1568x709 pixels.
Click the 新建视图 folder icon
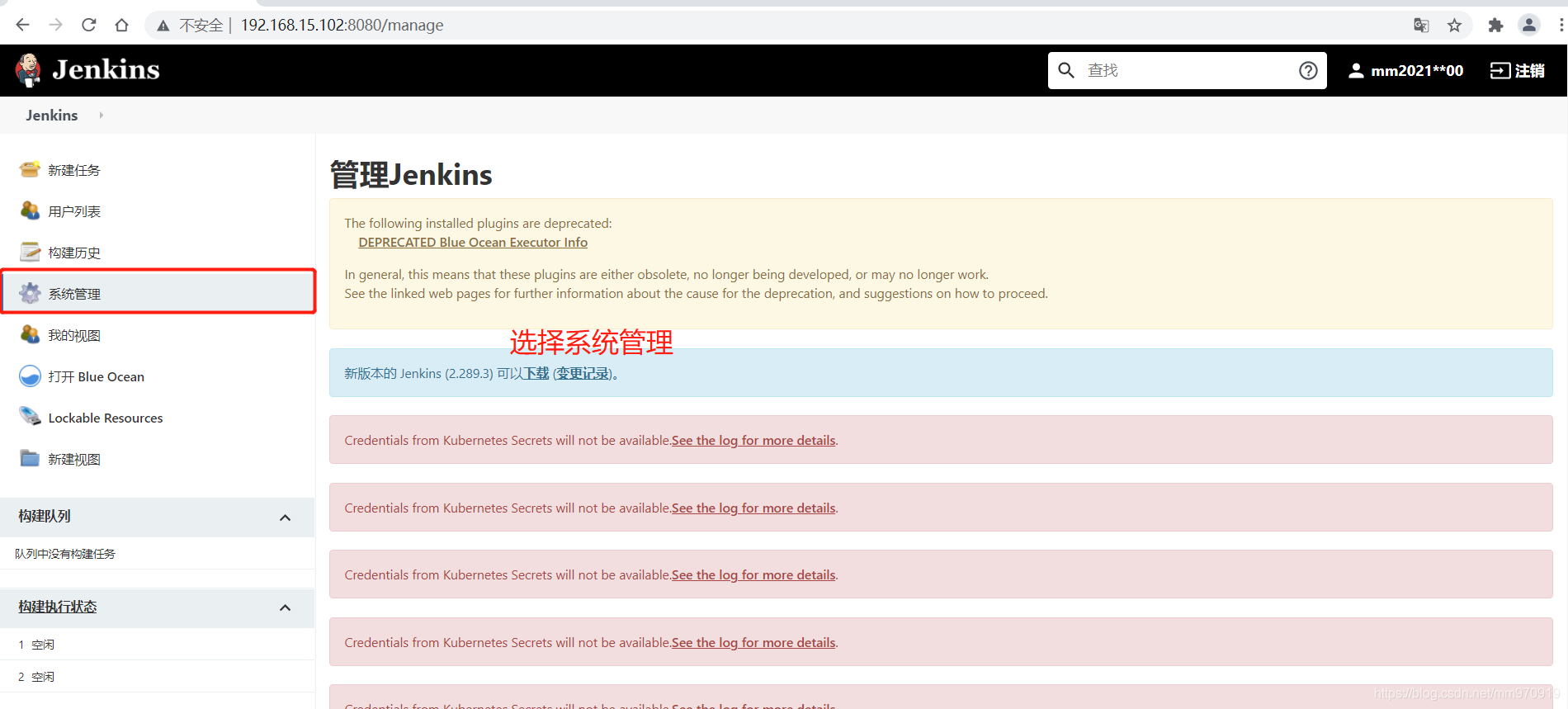(x=30, y=458)
